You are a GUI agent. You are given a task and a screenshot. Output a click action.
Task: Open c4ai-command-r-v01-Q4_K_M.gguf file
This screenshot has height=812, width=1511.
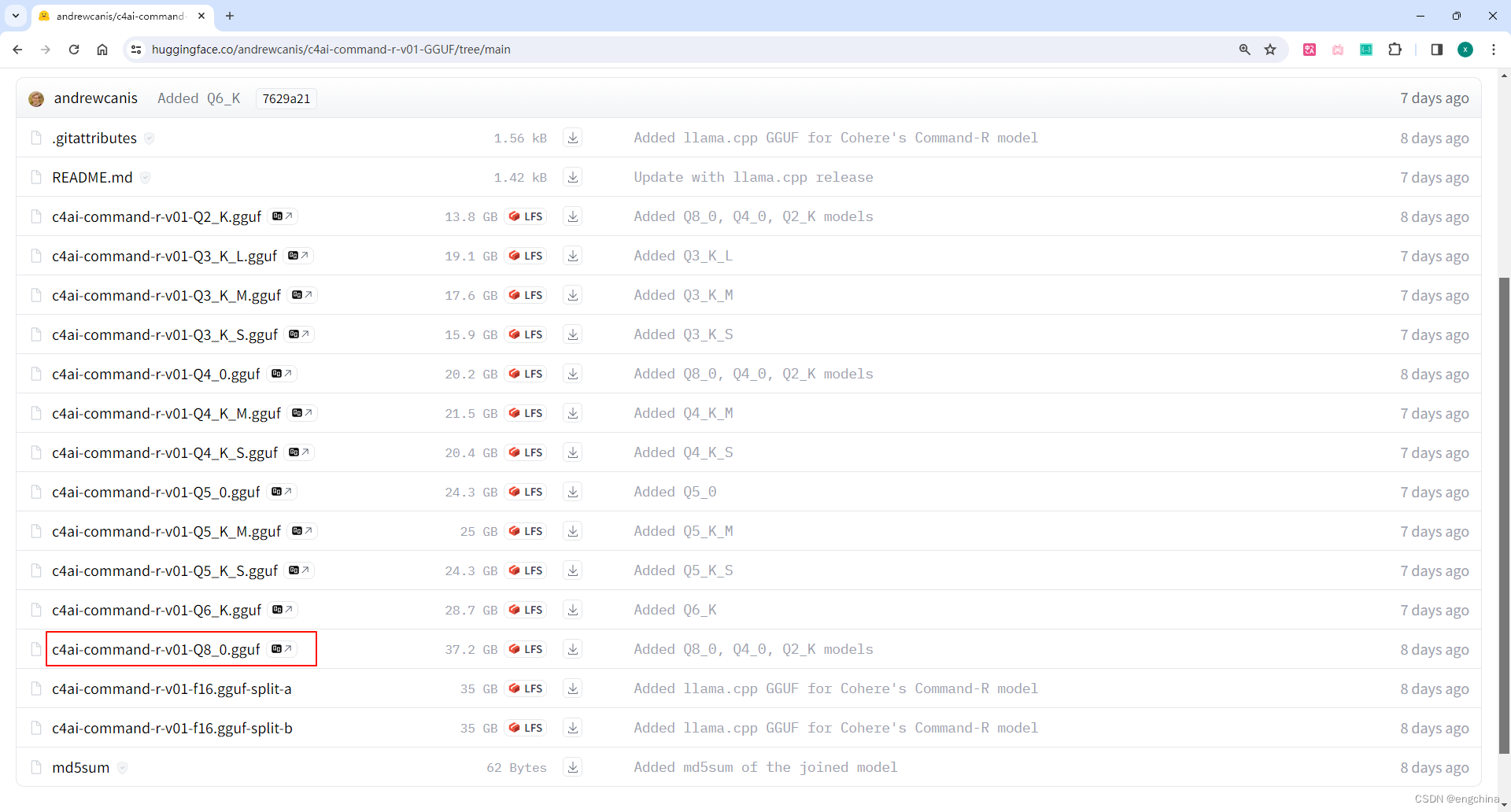tap(166, 413)
